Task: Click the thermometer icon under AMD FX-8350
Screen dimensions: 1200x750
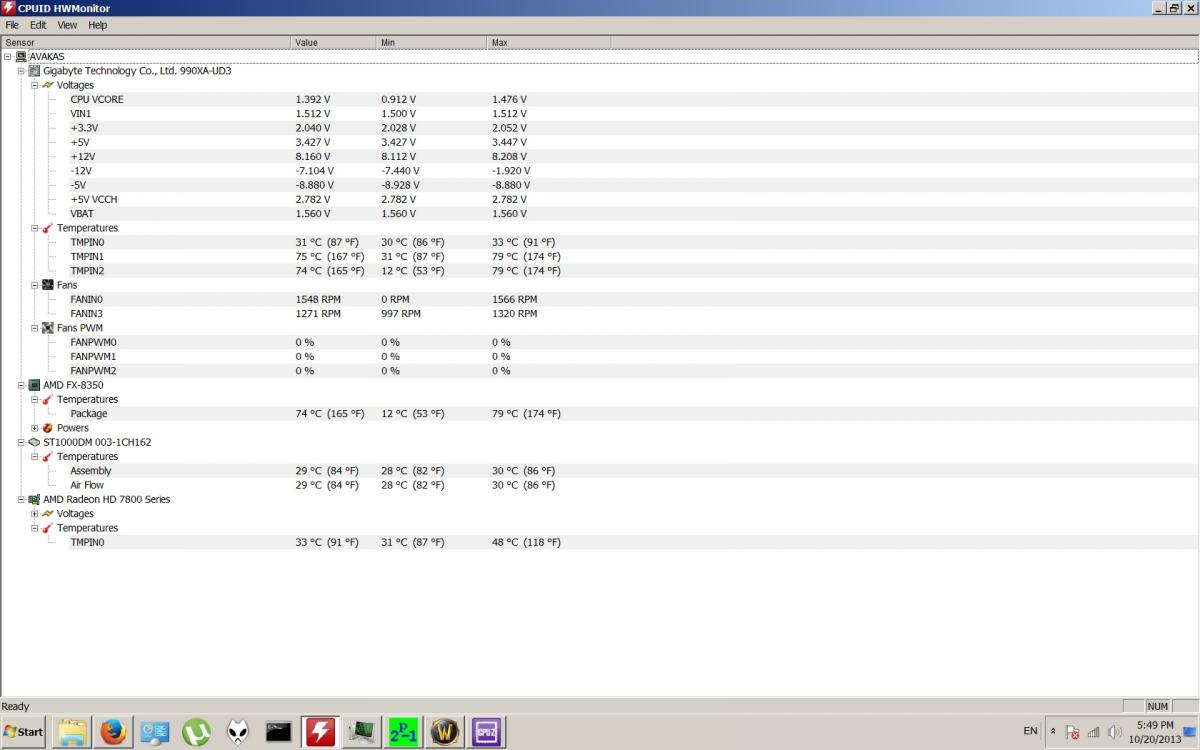Action: coord(47,399)
